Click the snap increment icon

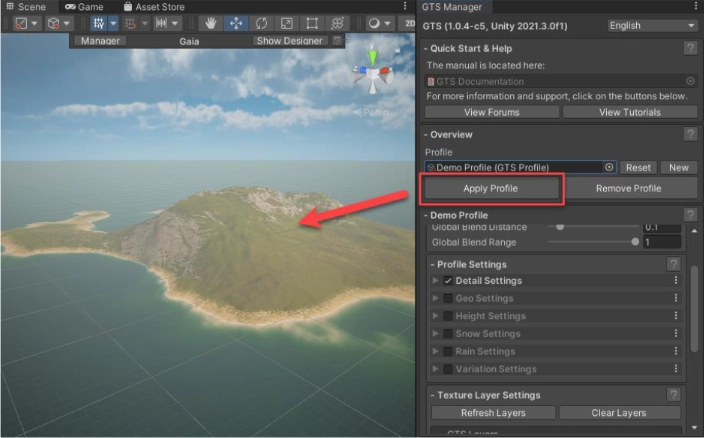click(161, 23)
